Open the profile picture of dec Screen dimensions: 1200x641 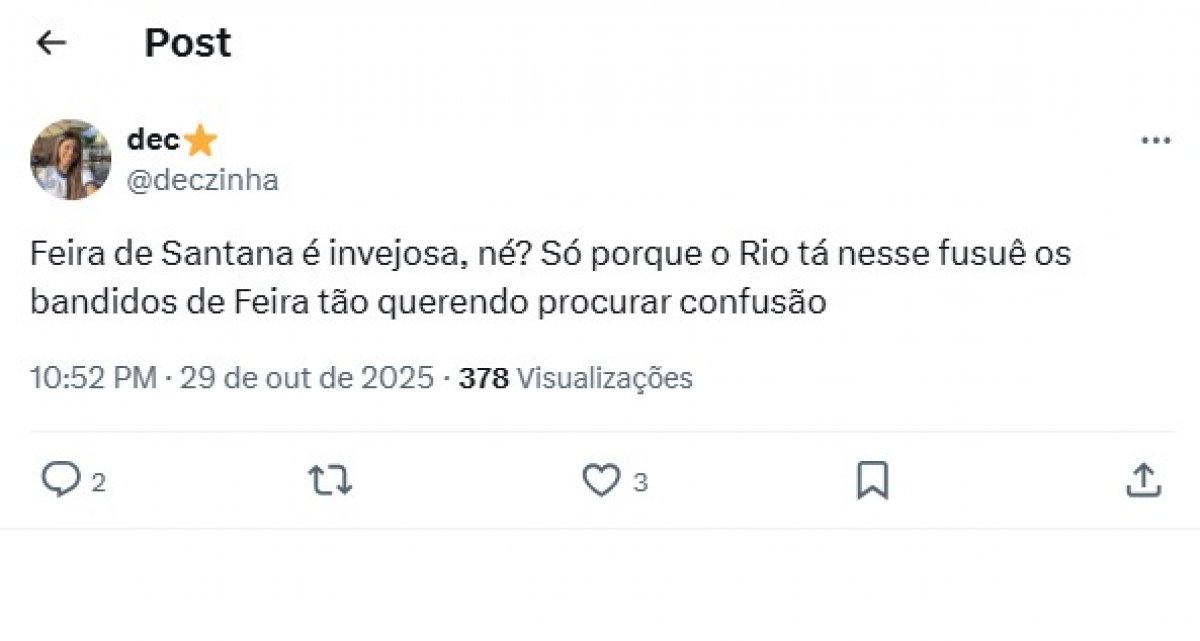(x=71, y=160)
